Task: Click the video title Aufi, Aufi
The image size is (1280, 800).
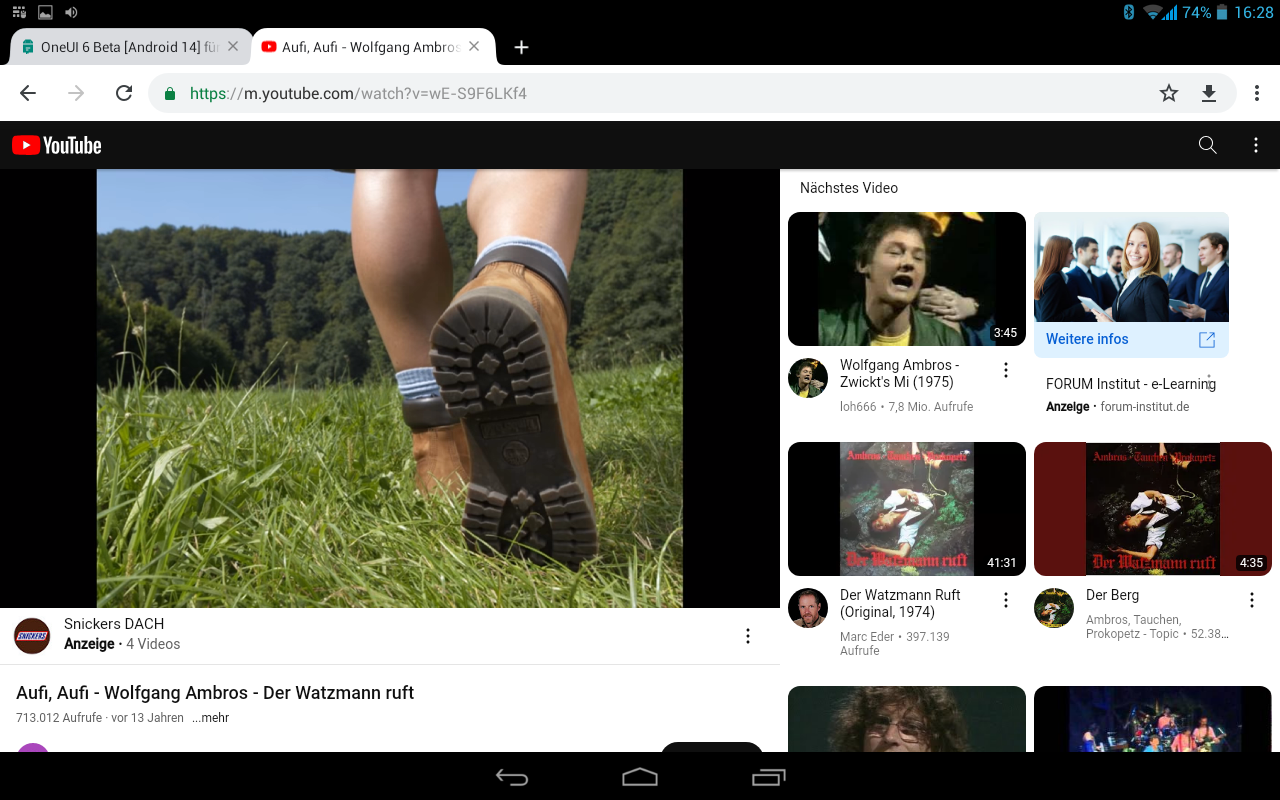Action: point(215,693)
